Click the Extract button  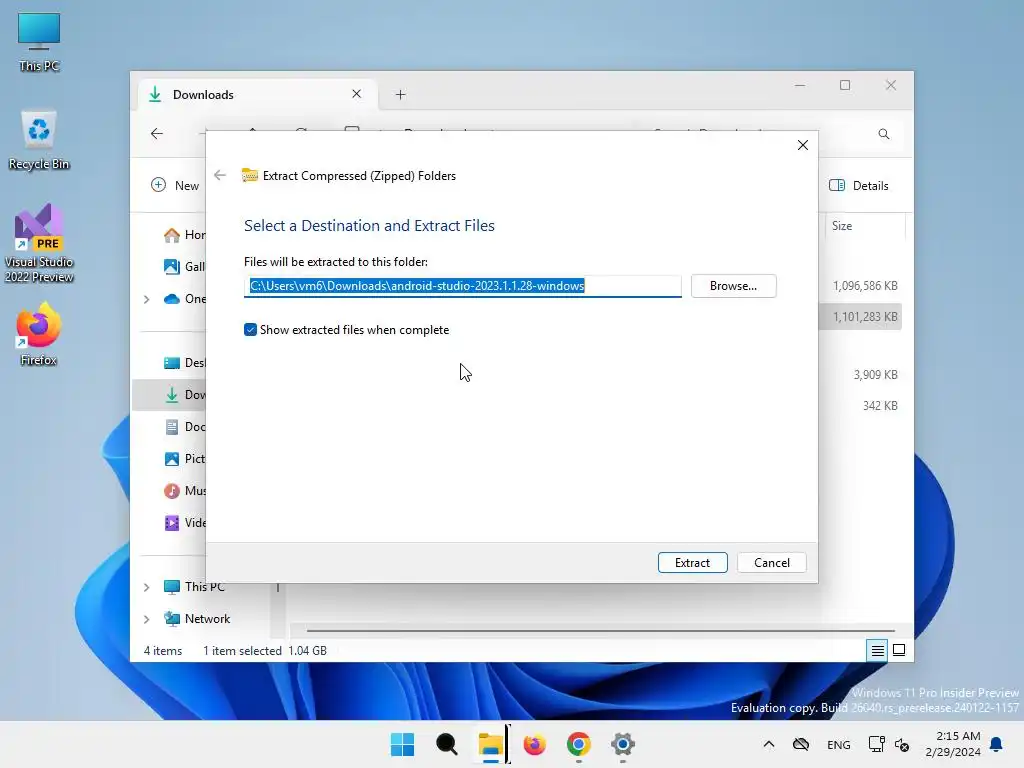tap(692, 562)
